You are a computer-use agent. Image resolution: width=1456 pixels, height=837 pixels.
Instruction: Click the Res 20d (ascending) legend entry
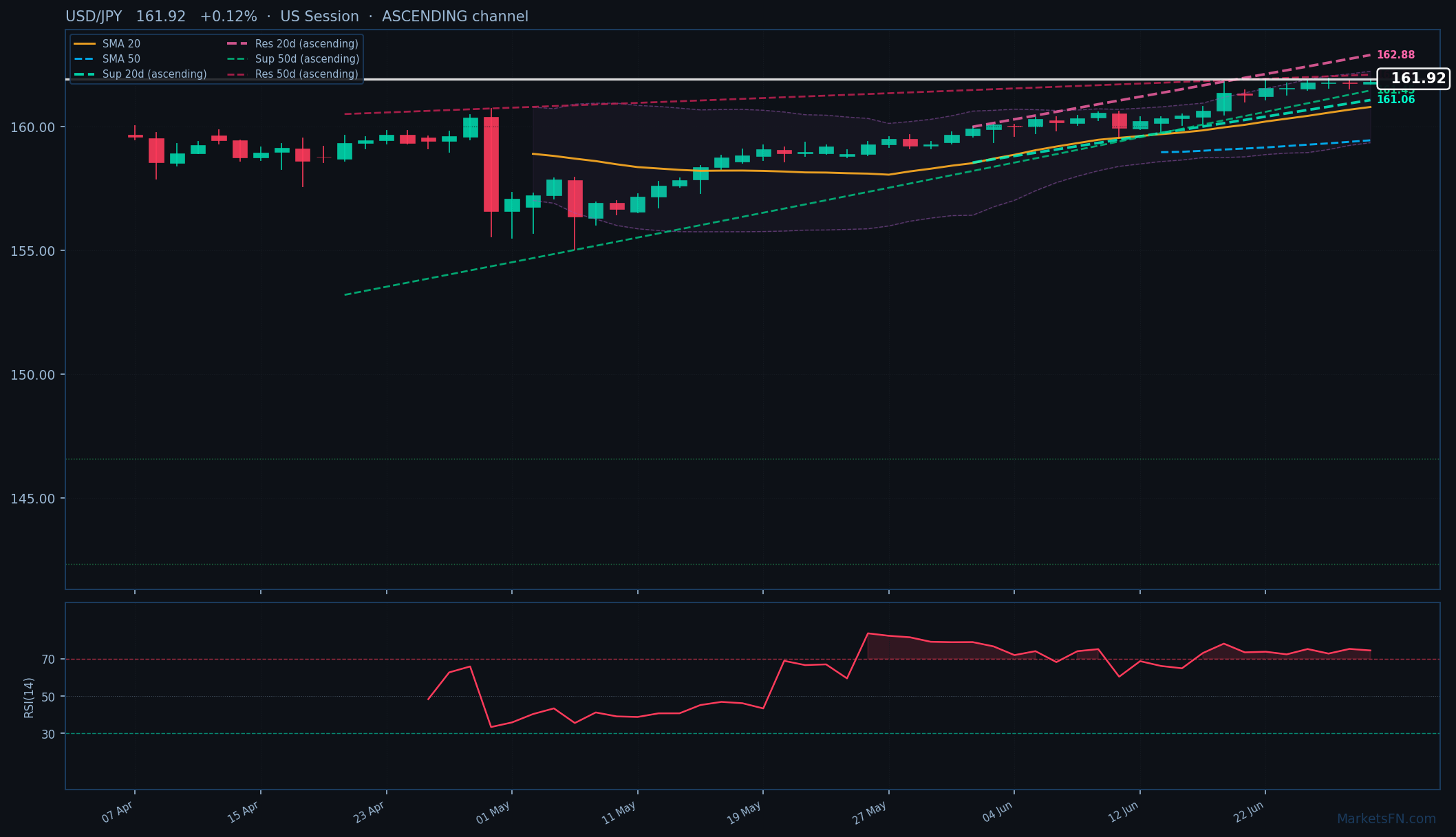pyautogui.click(x=292, y=44)
